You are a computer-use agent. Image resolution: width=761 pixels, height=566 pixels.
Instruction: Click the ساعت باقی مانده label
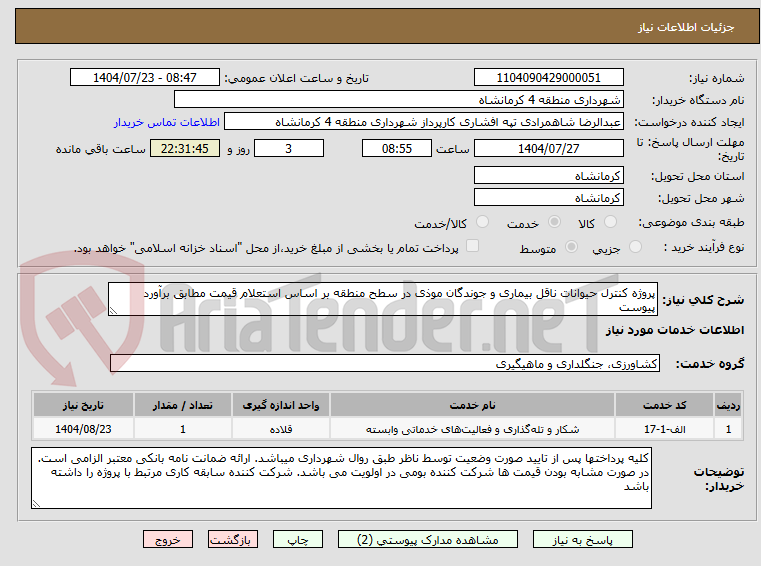tap(100, 149)
